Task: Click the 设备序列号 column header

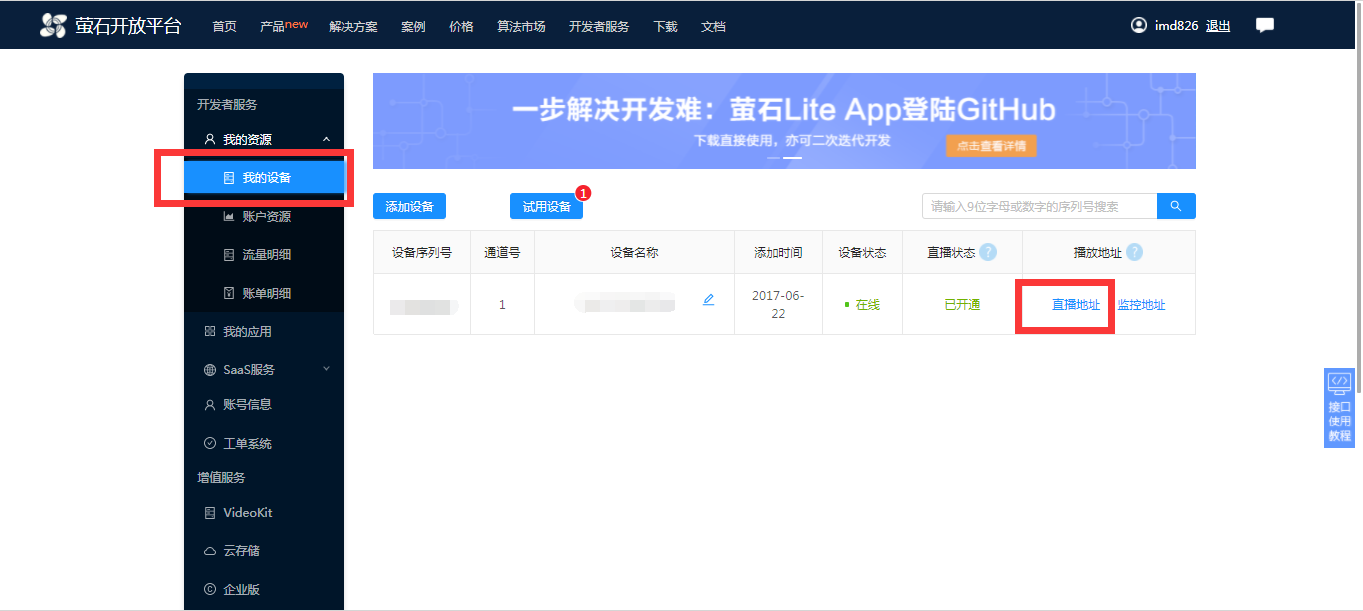Action: [x=422, y=253]
